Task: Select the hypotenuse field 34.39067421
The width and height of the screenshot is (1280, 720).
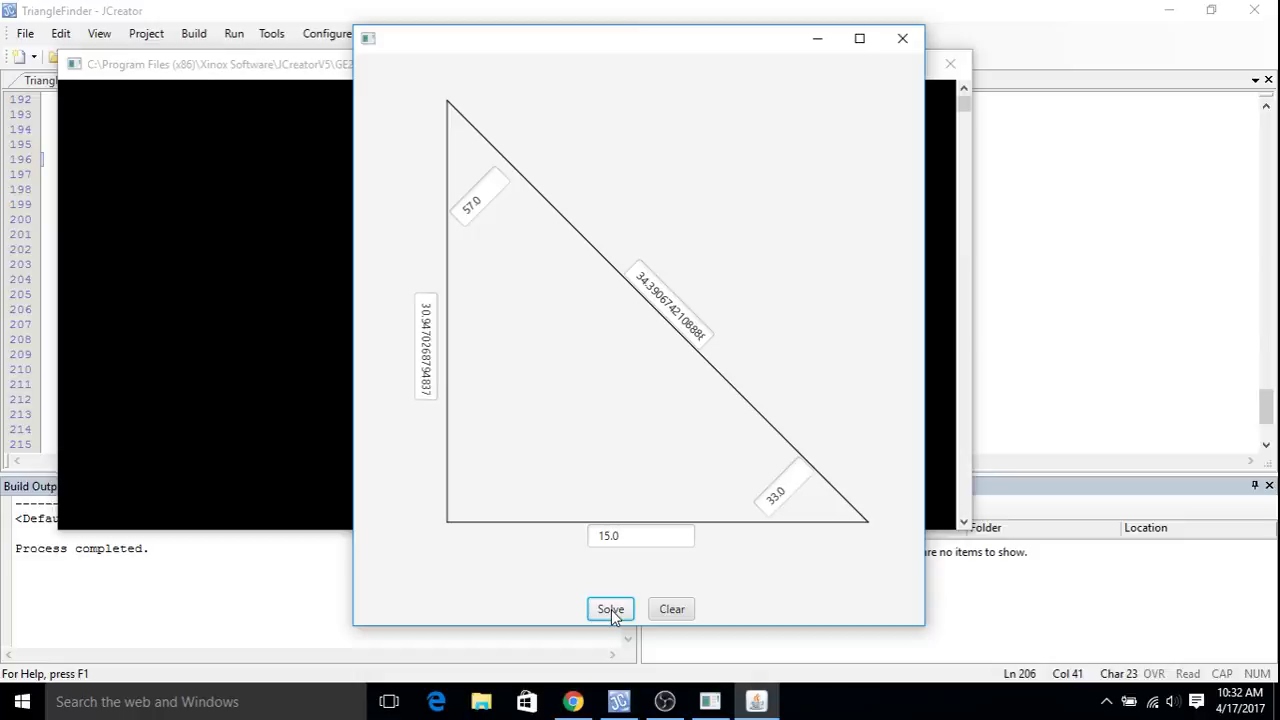Action: pos(670,305)
